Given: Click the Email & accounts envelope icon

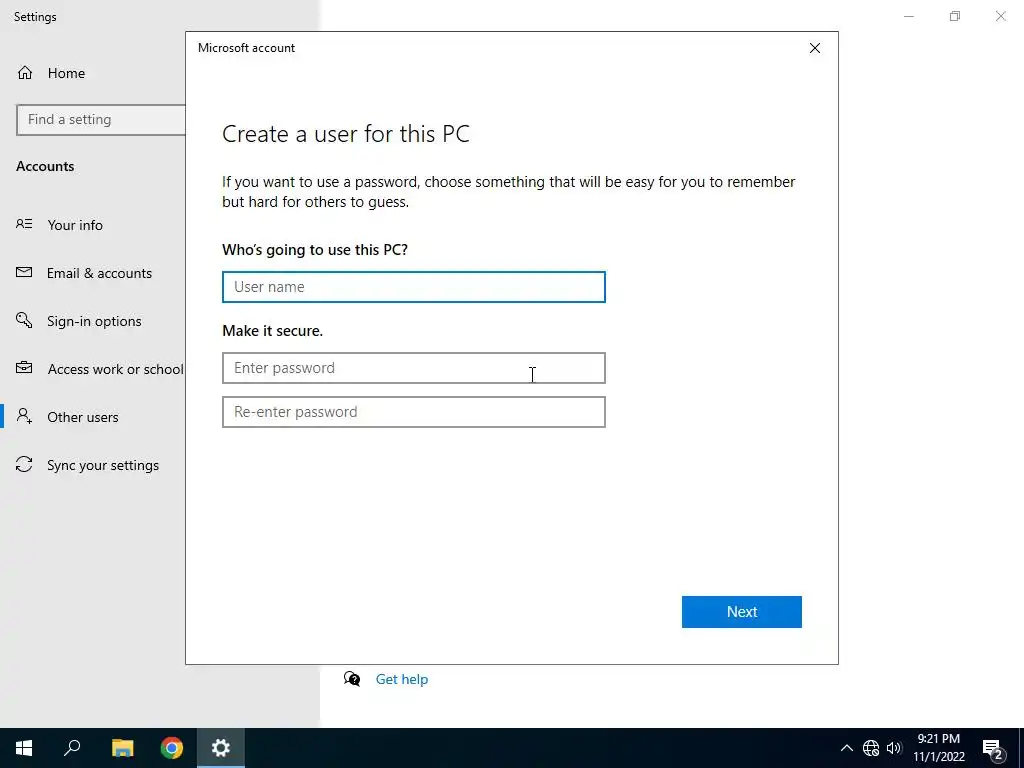Looking at the screenshot, I should [24, 272].
